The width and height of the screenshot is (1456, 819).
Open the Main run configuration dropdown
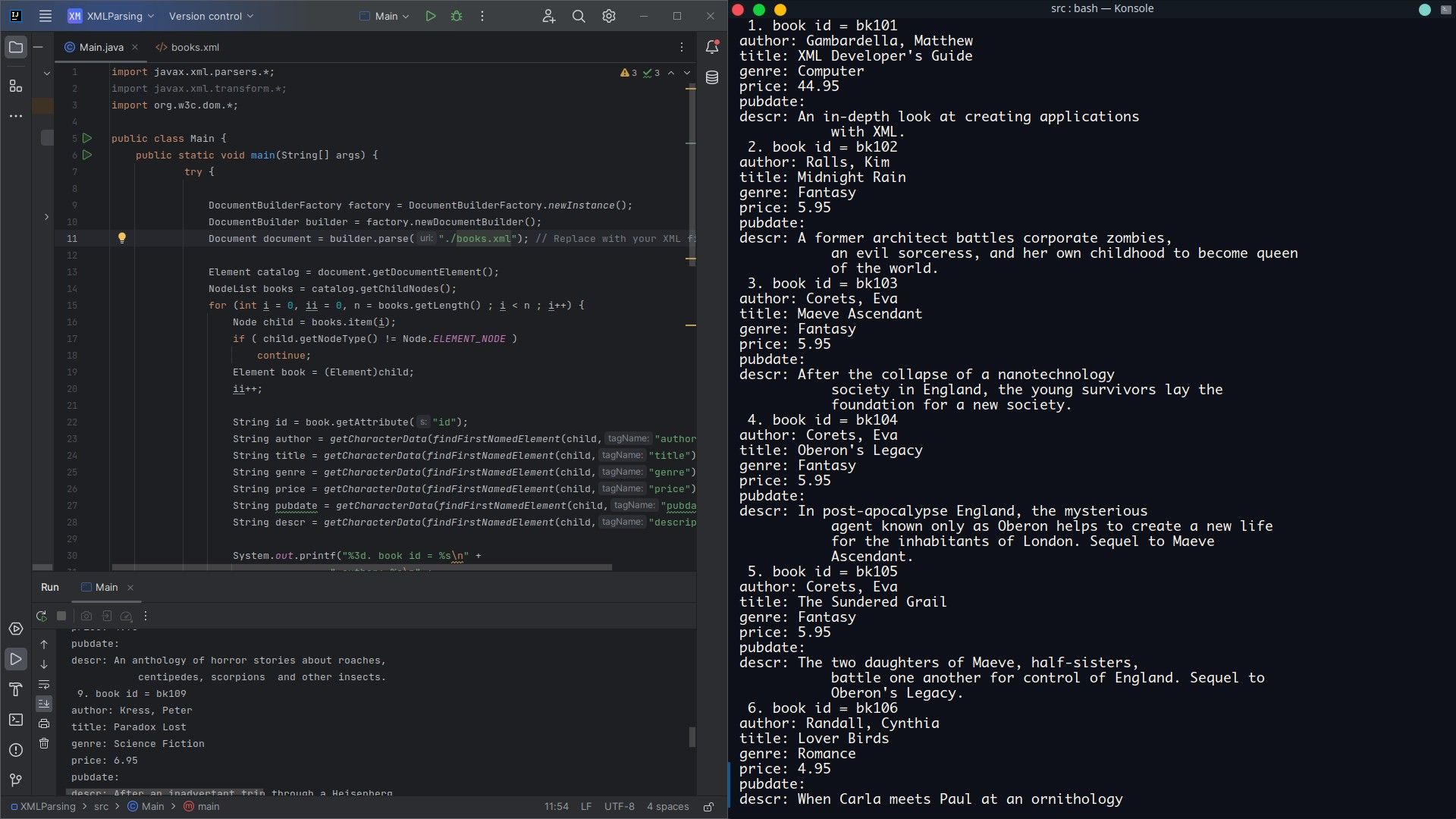tap(383, 15)
